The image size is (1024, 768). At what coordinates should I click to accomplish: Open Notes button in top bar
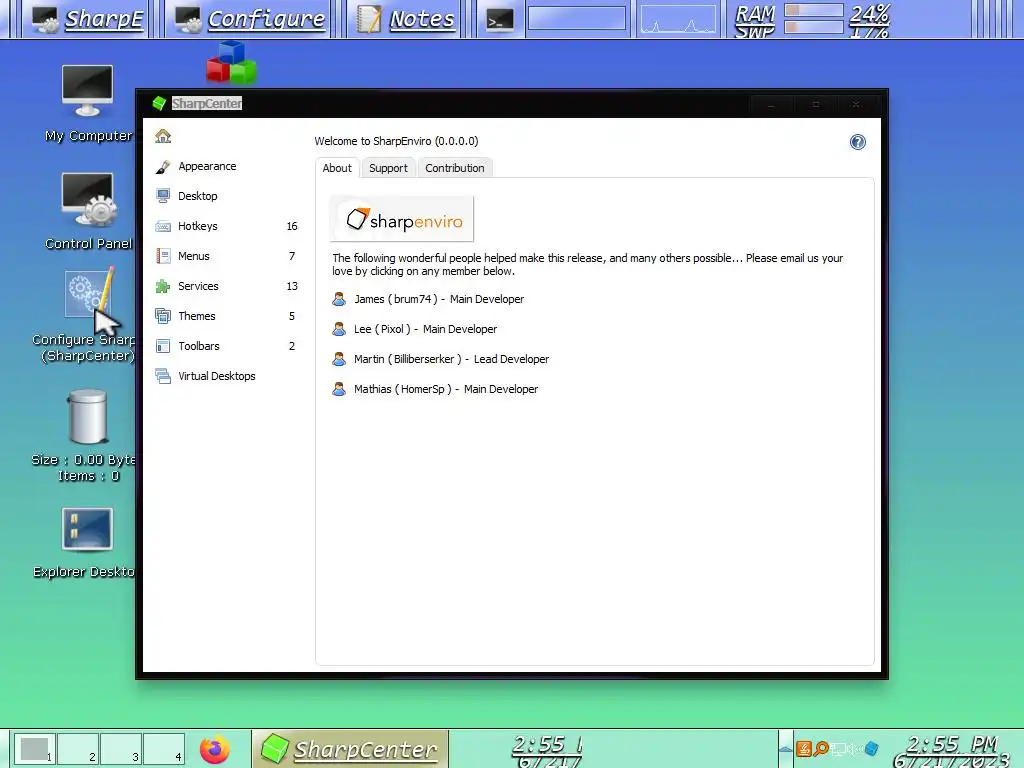point(406,20)
